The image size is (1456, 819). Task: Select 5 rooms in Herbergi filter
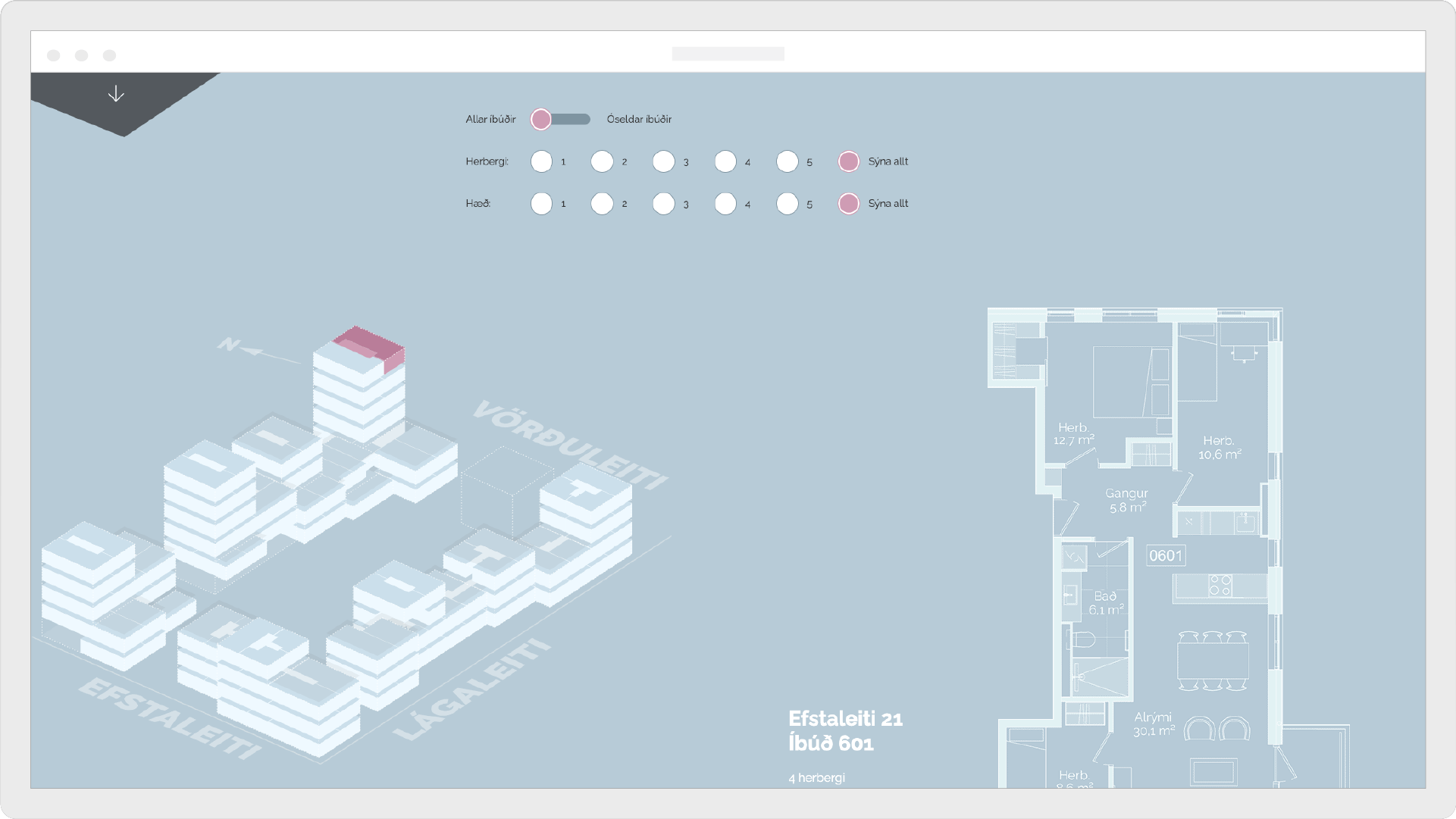[x=787, y=161]
